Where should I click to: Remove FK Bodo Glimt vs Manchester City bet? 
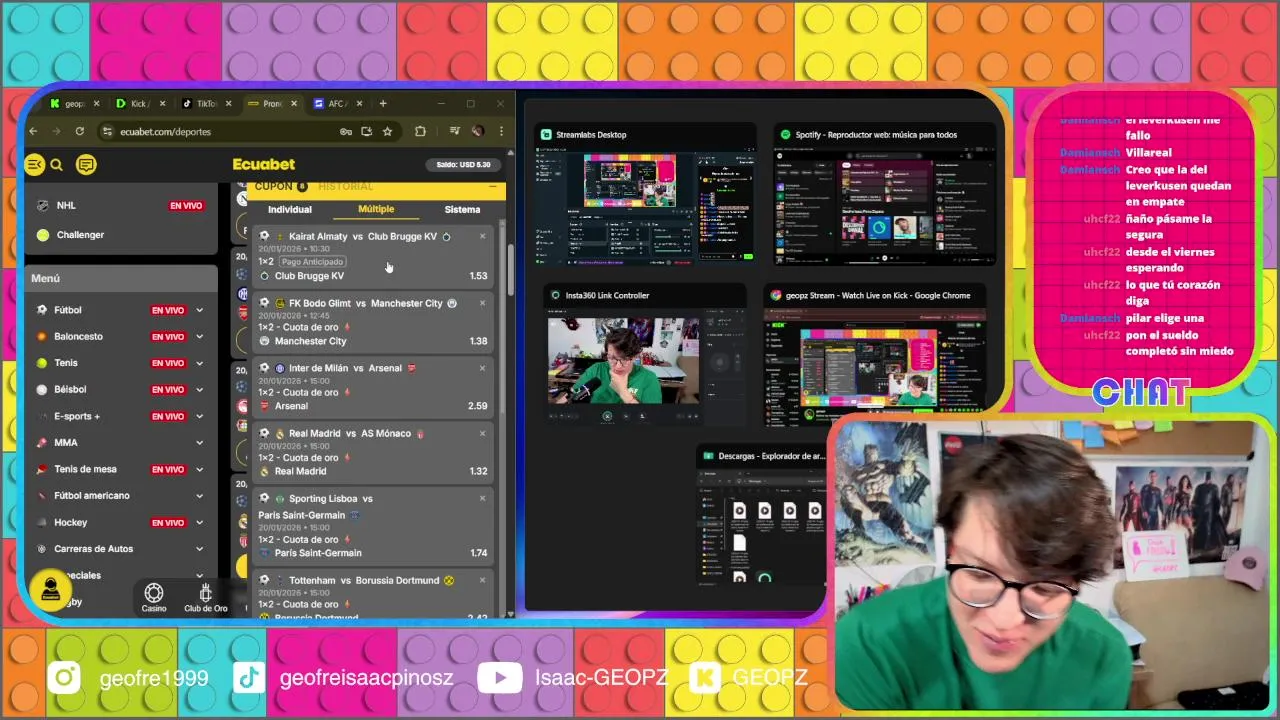(x=482, y=303)
